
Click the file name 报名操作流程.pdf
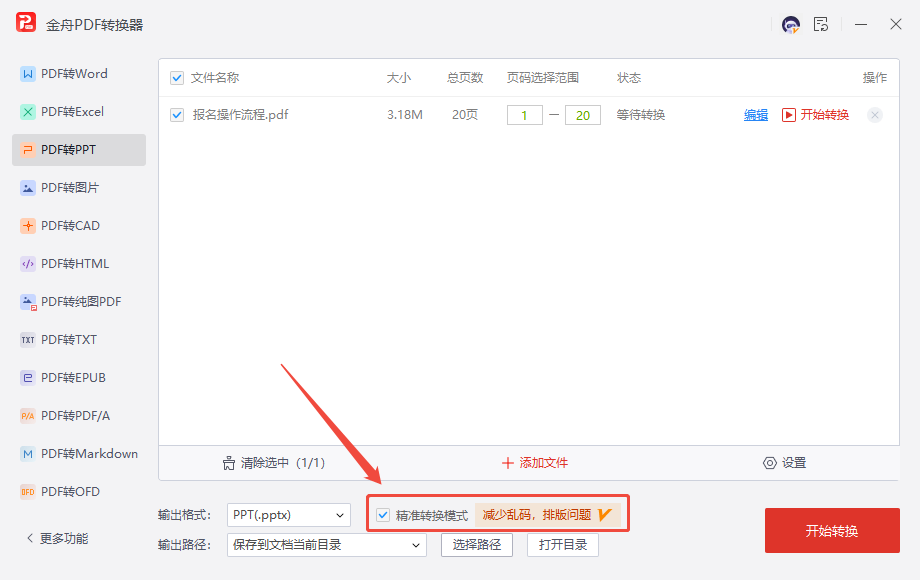coord(241,115)
